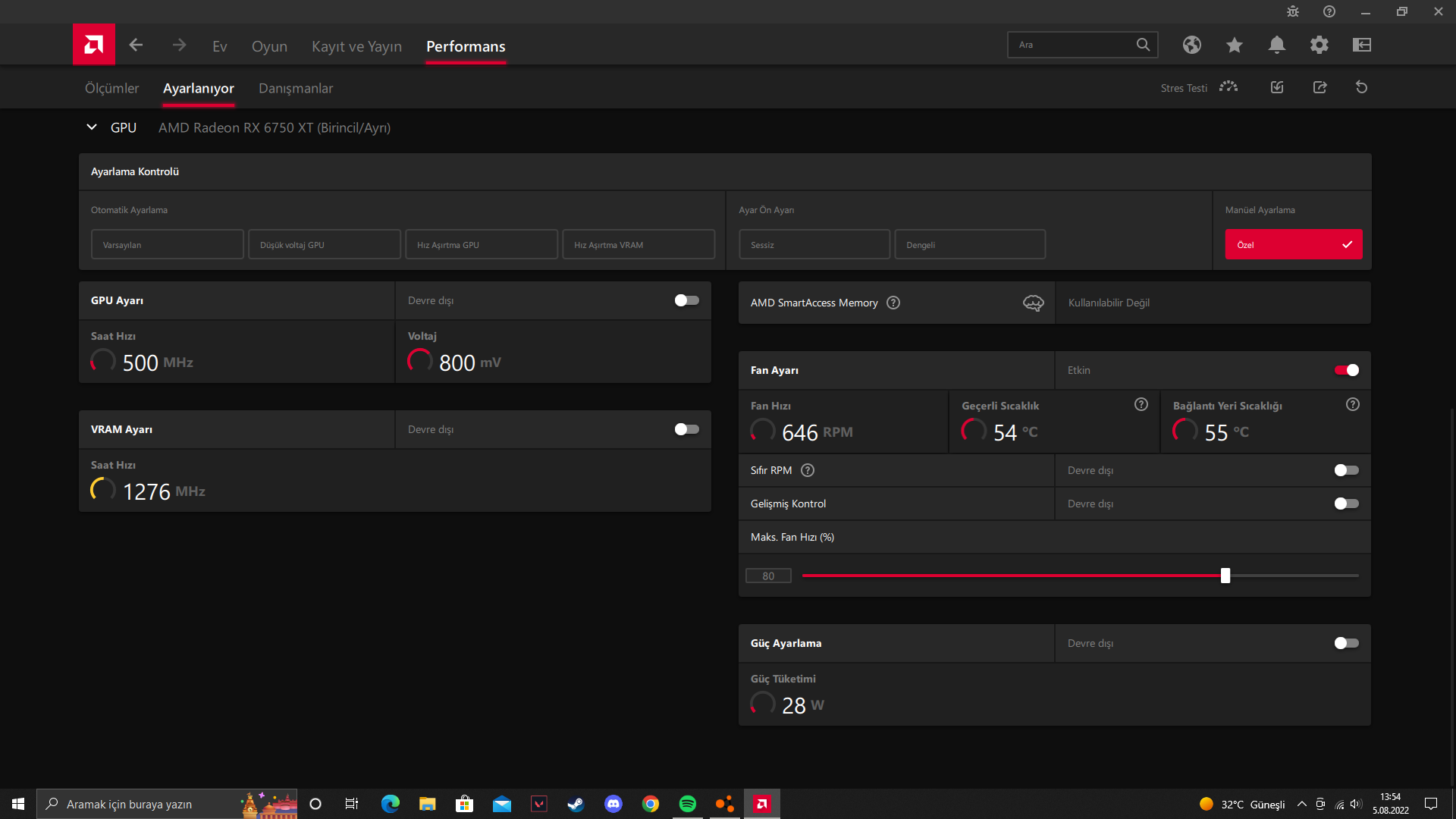Open the Oyun tab
The width and height of the screenshot is (1456, 819).
pos(269,46)
